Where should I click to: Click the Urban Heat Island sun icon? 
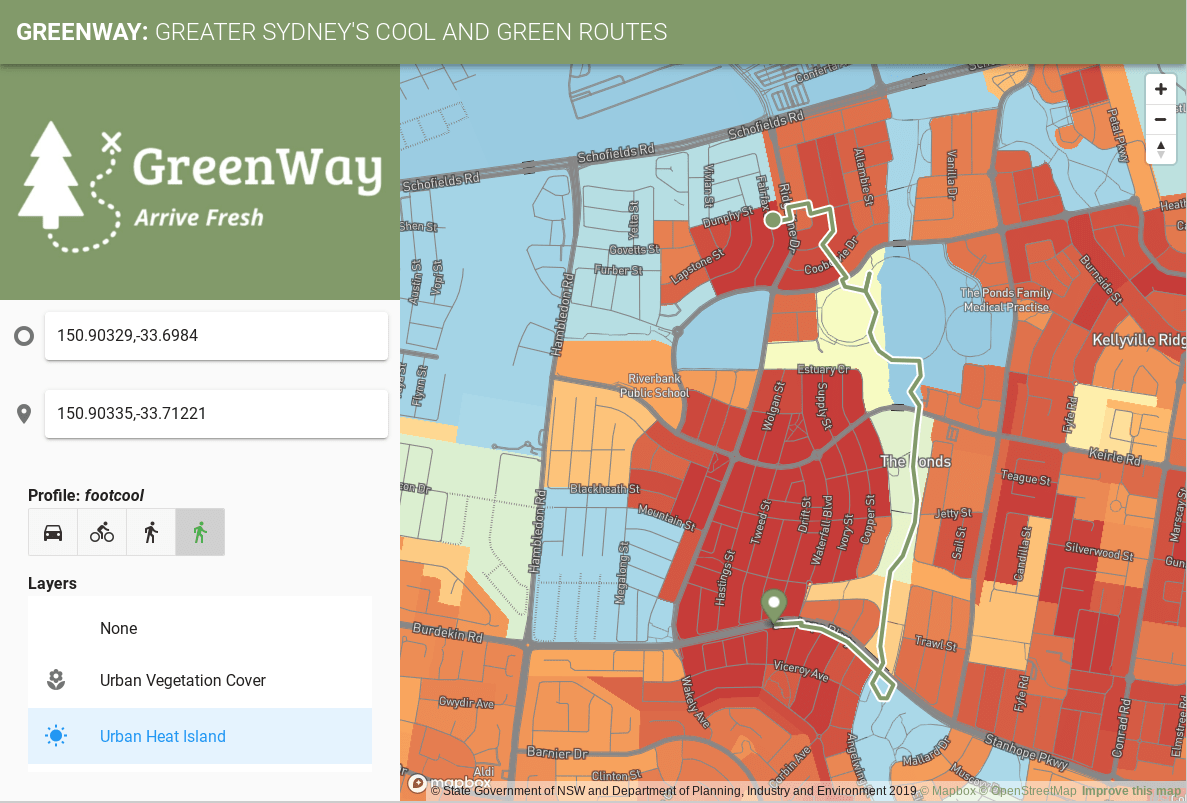pos(56,736)
